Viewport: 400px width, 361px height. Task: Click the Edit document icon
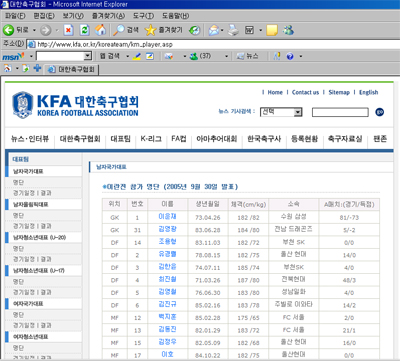(249, 30)
